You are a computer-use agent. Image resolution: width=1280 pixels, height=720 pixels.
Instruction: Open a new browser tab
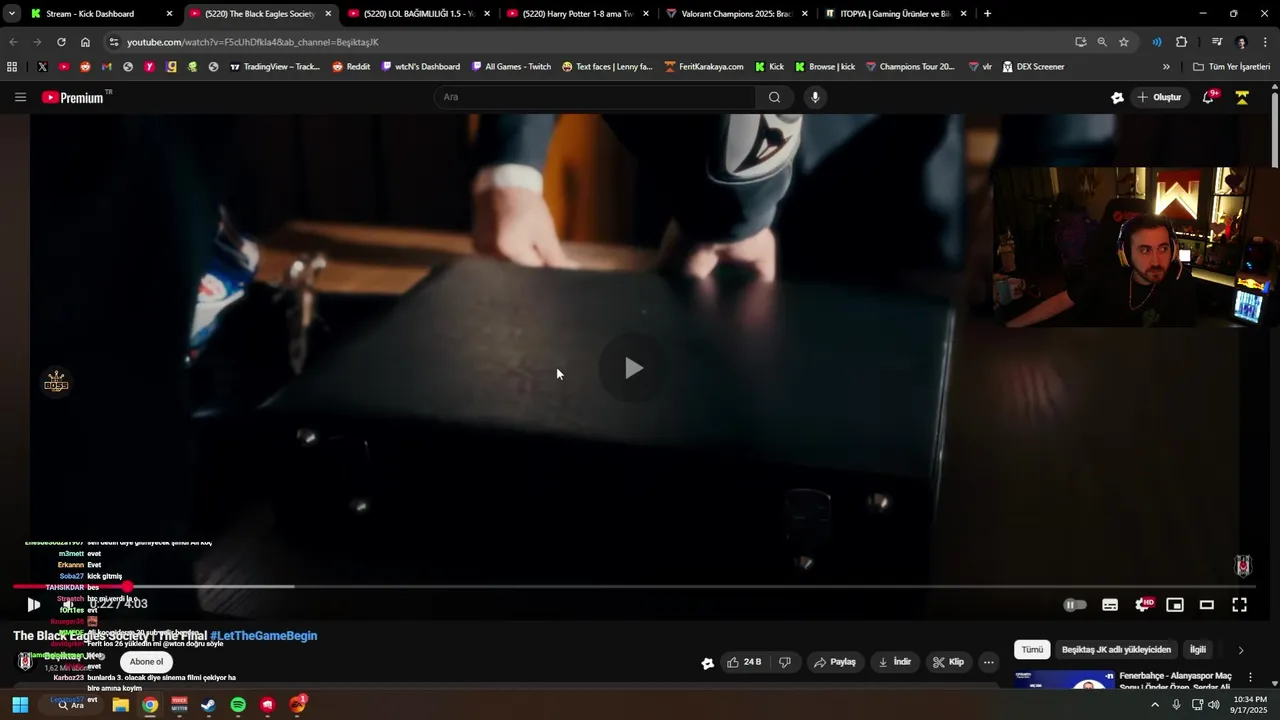tap(987, 14)
